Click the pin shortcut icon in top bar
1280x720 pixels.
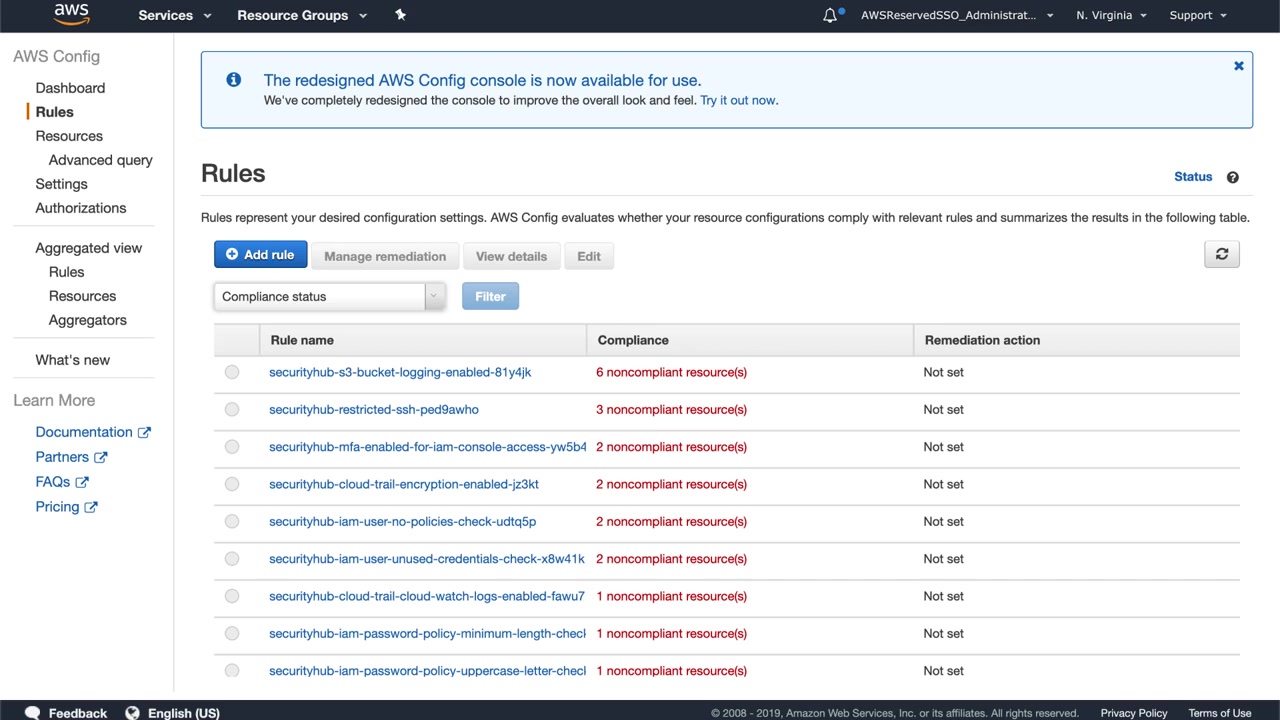tap(400, 15)
